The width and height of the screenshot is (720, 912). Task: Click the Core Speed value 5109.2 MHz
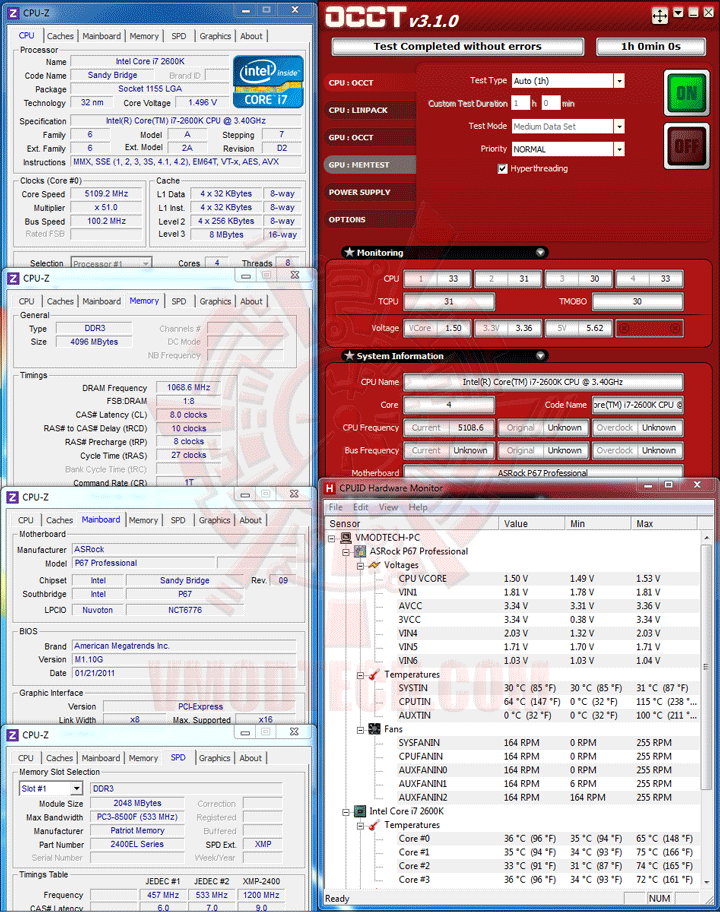tap(106, 194)
